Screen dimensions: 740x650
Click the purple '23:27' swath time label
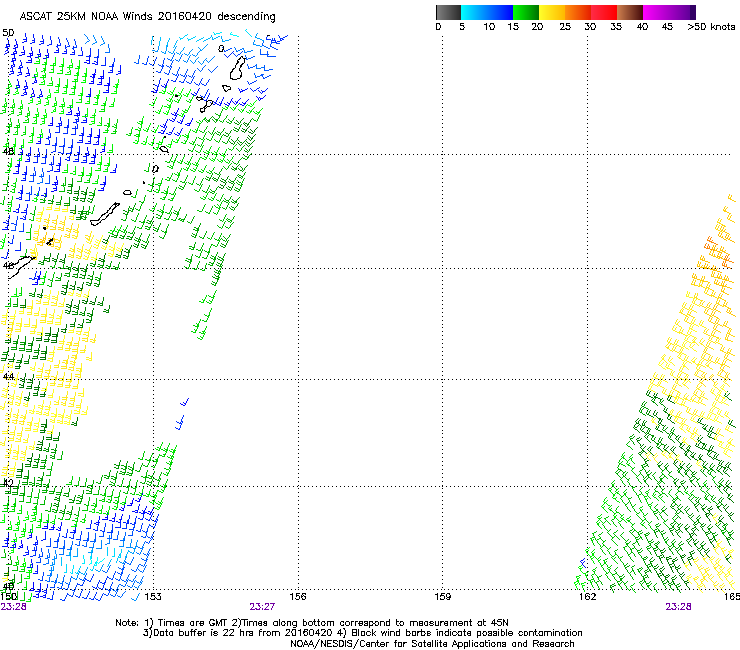(x=262, y=607)
